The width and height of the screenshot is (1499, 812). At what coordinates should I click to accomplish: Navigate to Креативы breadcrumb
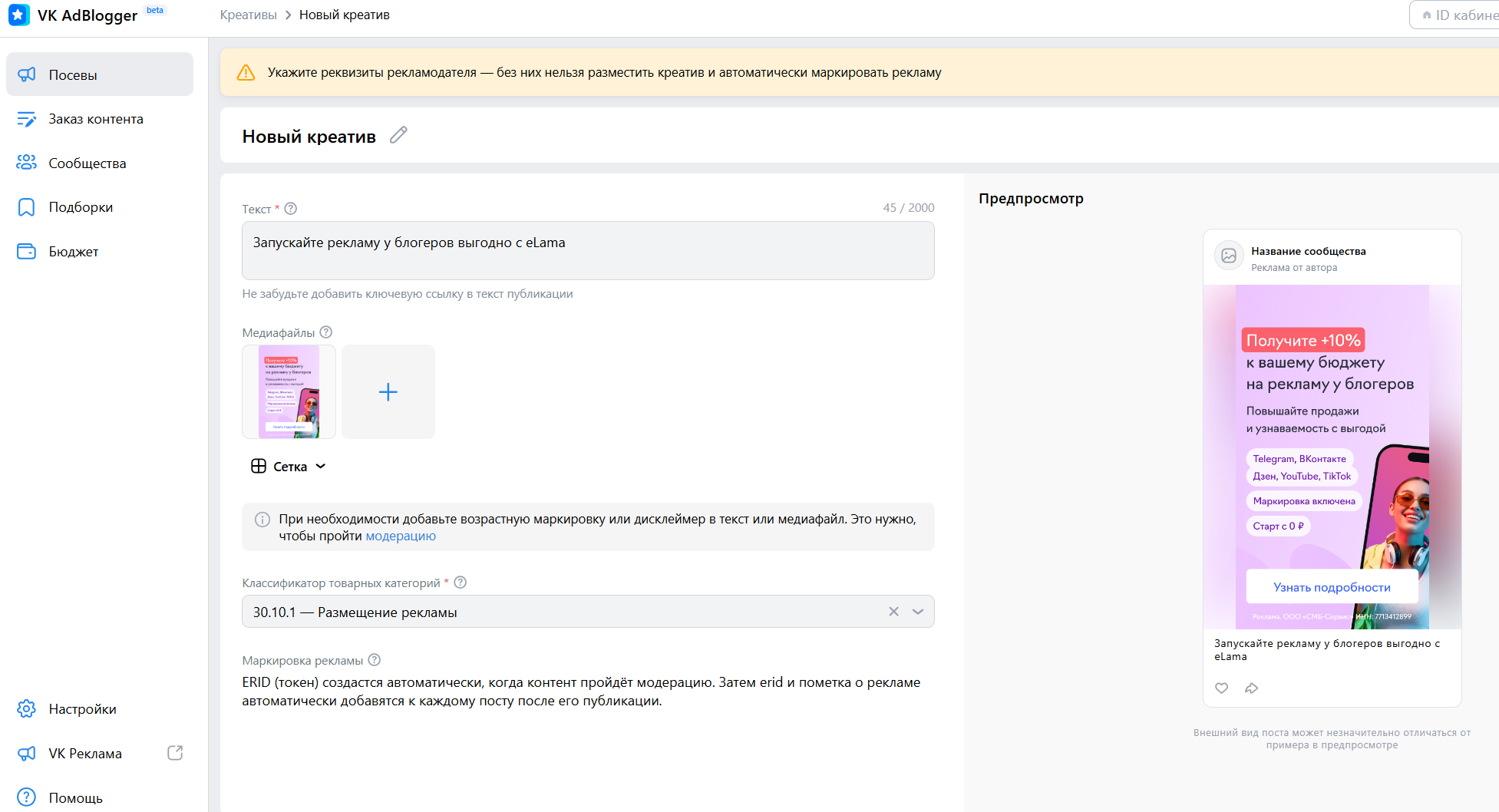[248, 15]
